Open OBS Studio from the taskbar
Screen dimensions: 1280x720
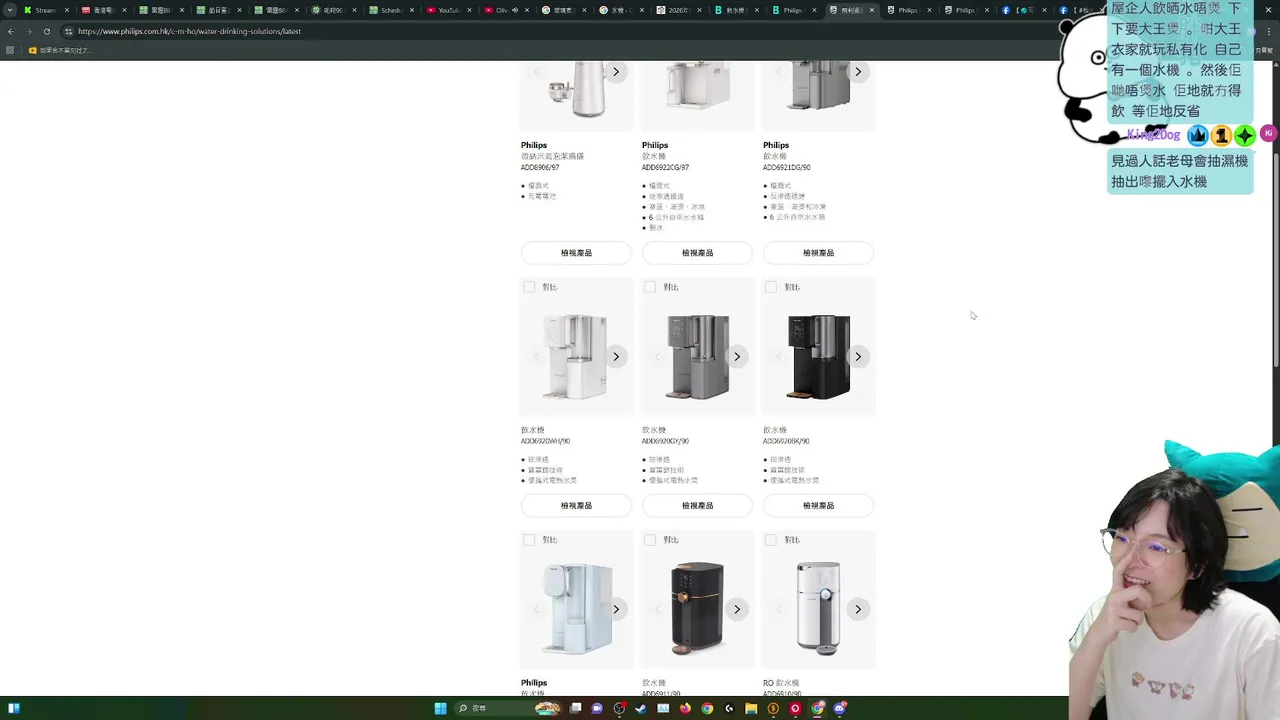tap(619, 708)
